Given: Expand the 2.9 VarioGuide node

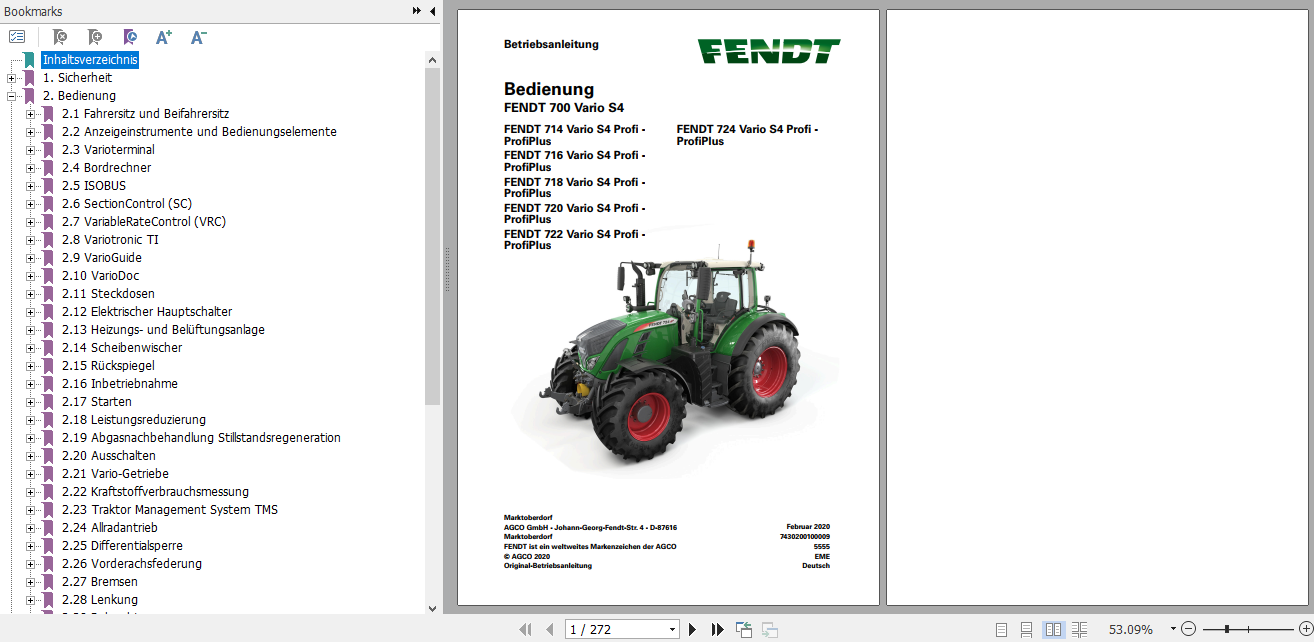Looking at the screenshot, I should click(x=31, y=258).
